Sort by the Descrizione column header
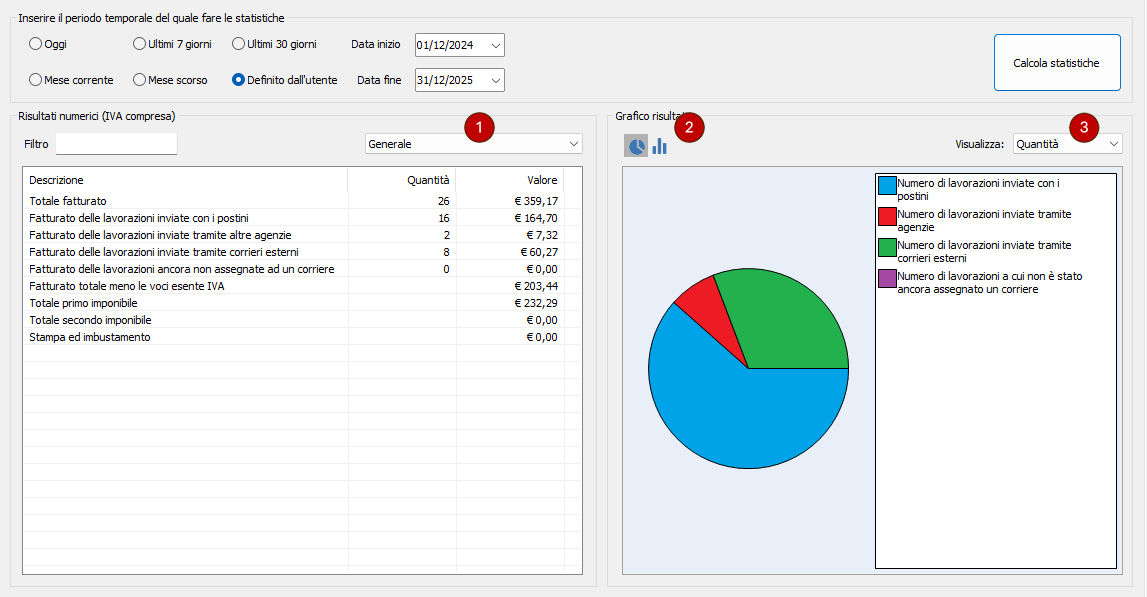This screenshot has width=1147, height=597. pyautogui.click(x=185, y=180)
